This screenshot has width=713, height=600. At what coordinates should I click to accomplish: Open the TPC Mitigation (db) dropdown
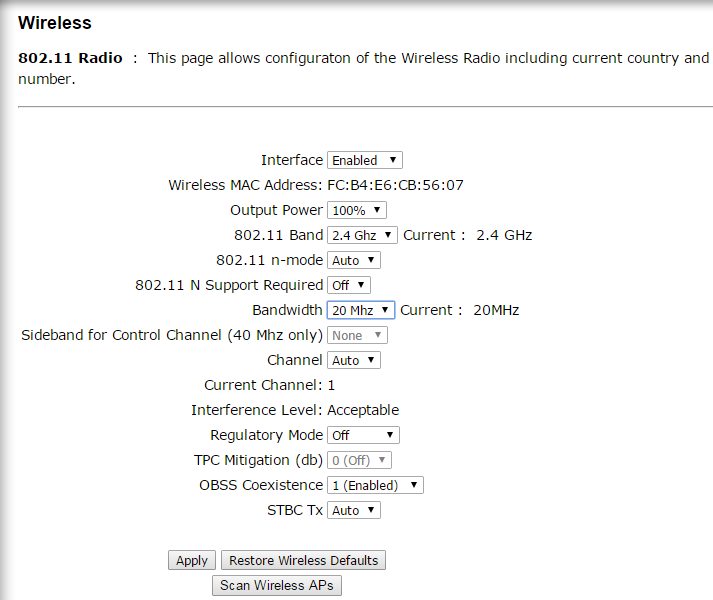[359, 460]
